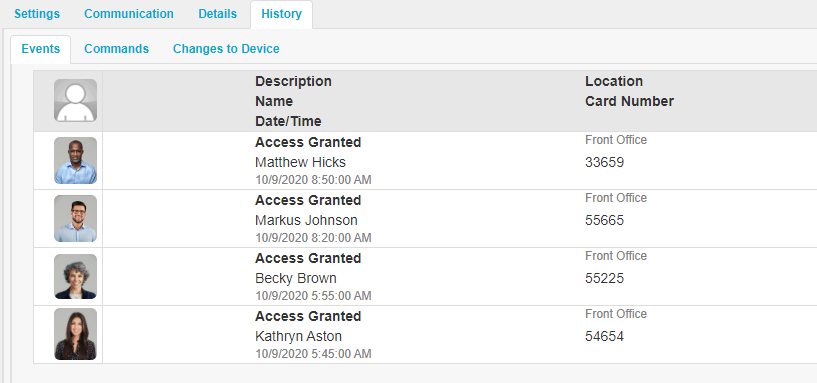
Task: Click Markus Johnson's profile photo
Action: (x=75, y=218)
